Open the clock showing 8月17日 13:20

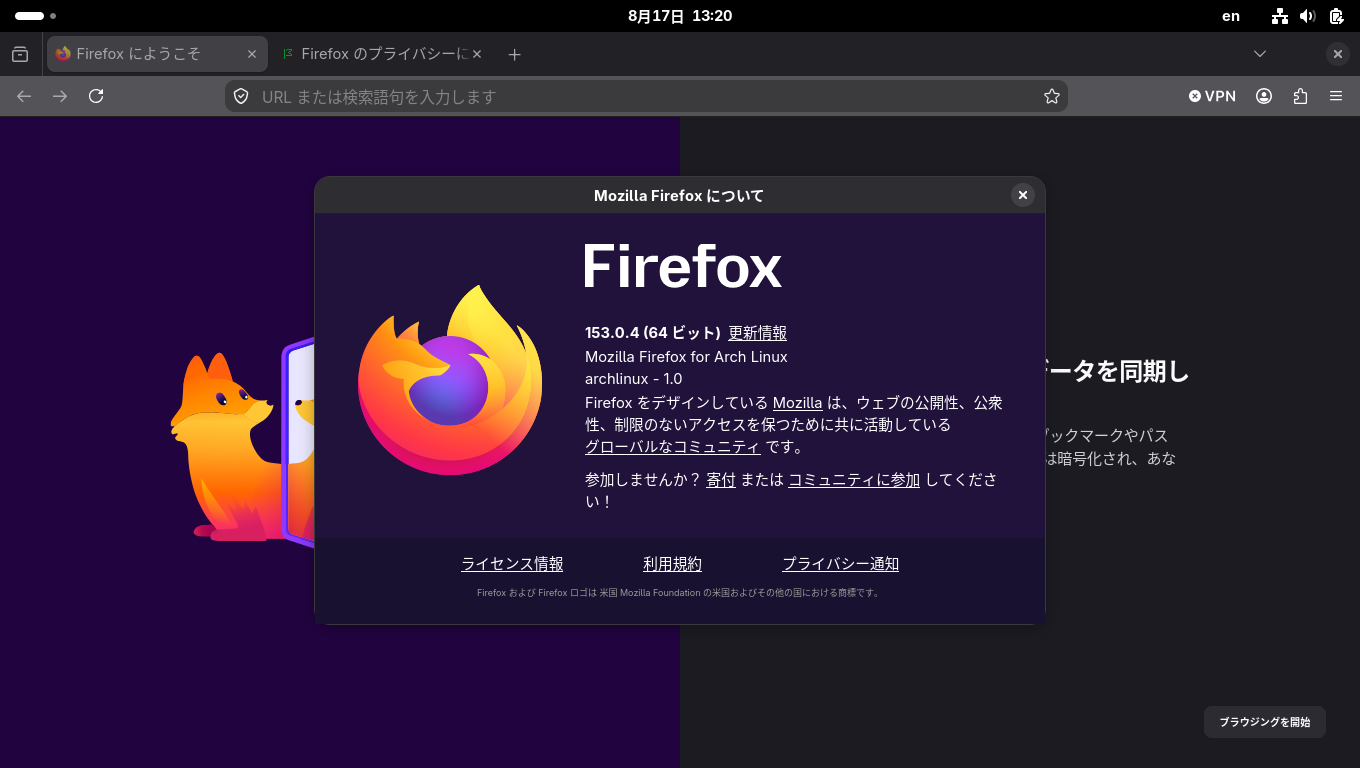point(680,16)
